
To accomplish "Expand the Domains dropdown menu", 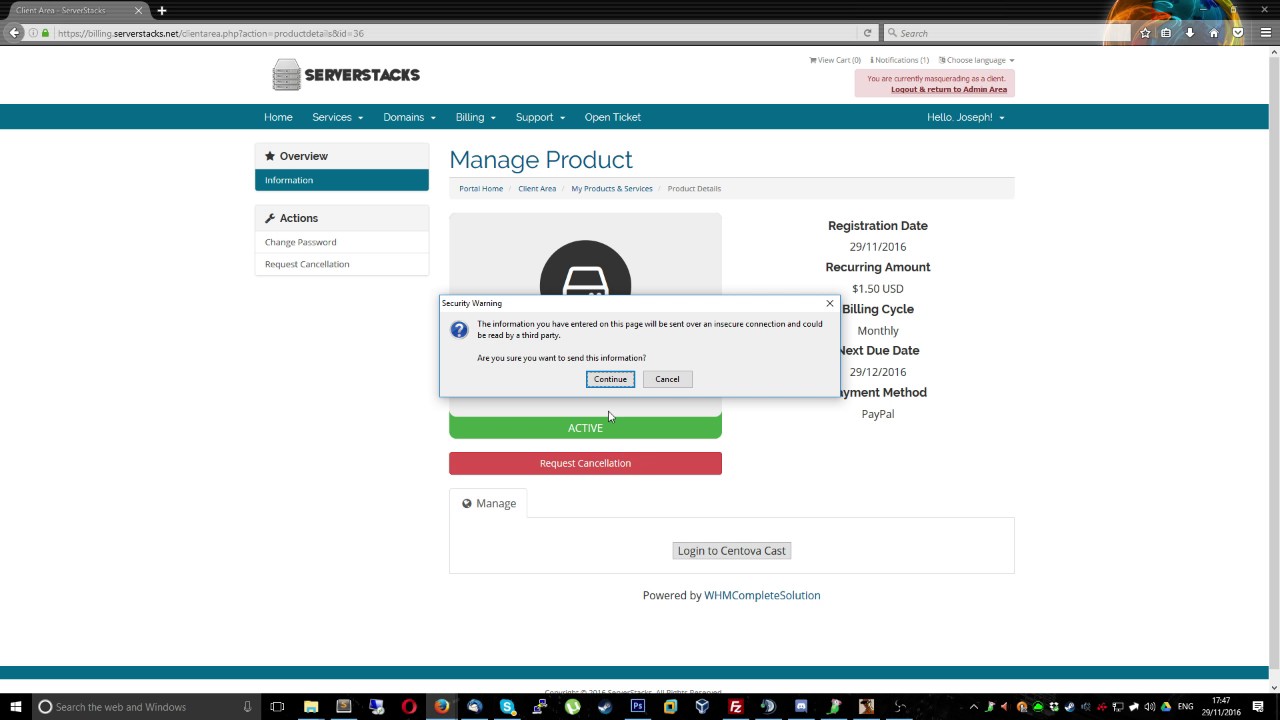I will pos(409,117).
